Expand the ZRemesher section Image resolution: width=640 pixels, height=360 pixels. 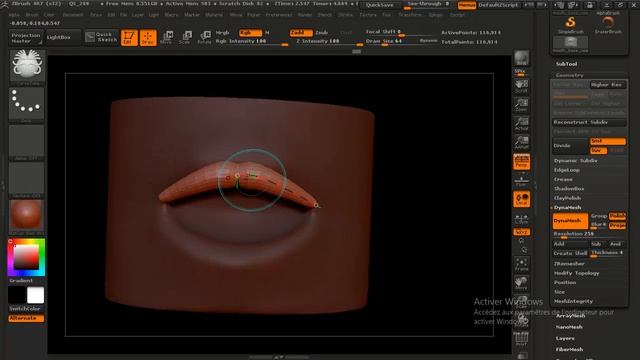point(569,264)
